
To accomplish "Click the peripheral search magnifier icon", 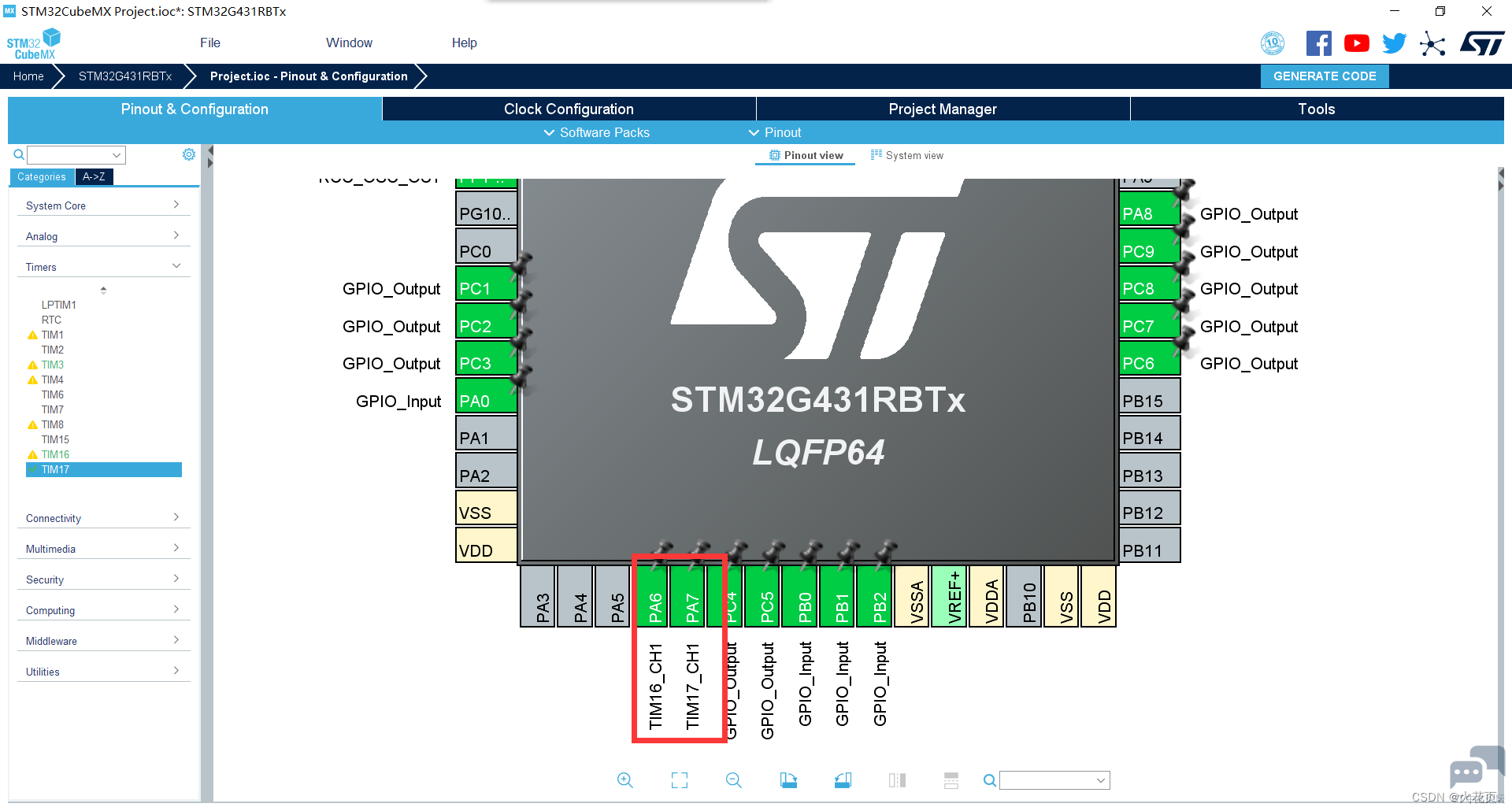I will pos(19,154).
